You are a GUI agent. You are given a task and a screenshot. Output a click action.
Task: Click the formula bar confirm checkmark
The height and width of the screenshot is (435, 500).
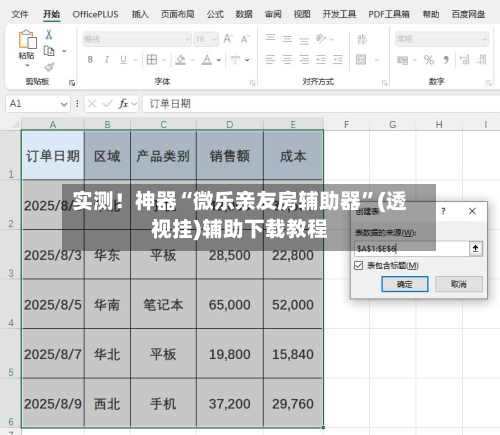coord(107,104)
